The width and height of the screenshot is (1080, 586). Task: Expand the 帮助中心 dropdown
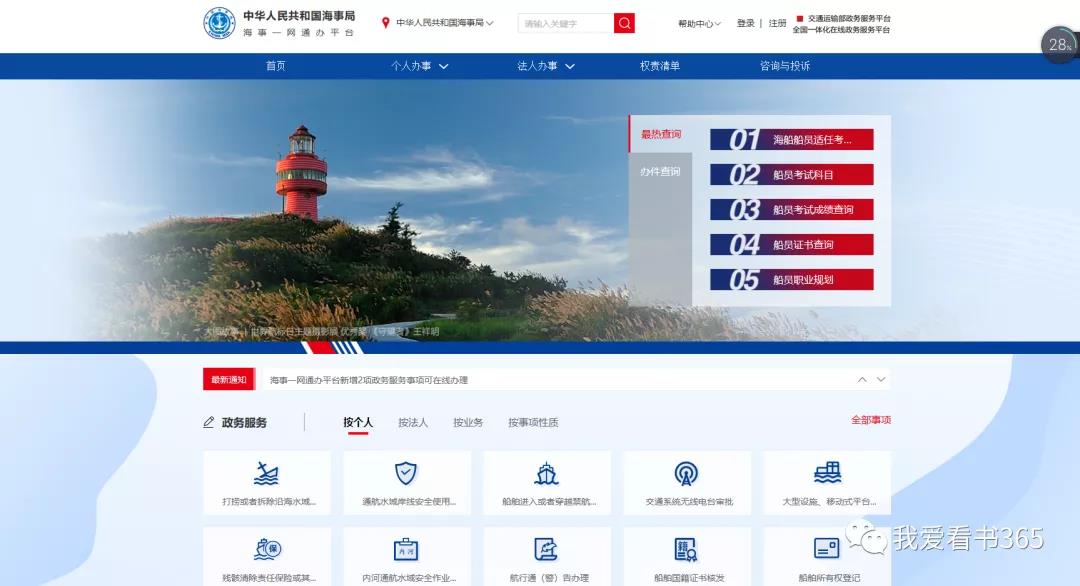[x=699, y=23]
